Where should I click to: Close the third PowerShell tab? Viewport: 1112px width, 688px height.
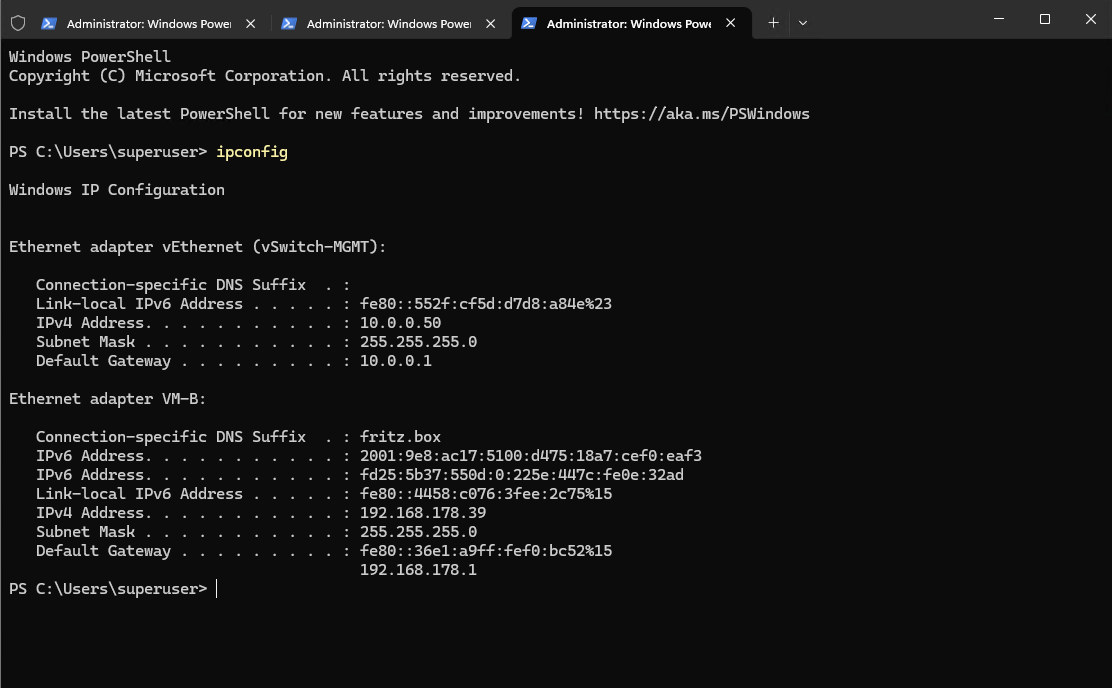tap(730, 23)
